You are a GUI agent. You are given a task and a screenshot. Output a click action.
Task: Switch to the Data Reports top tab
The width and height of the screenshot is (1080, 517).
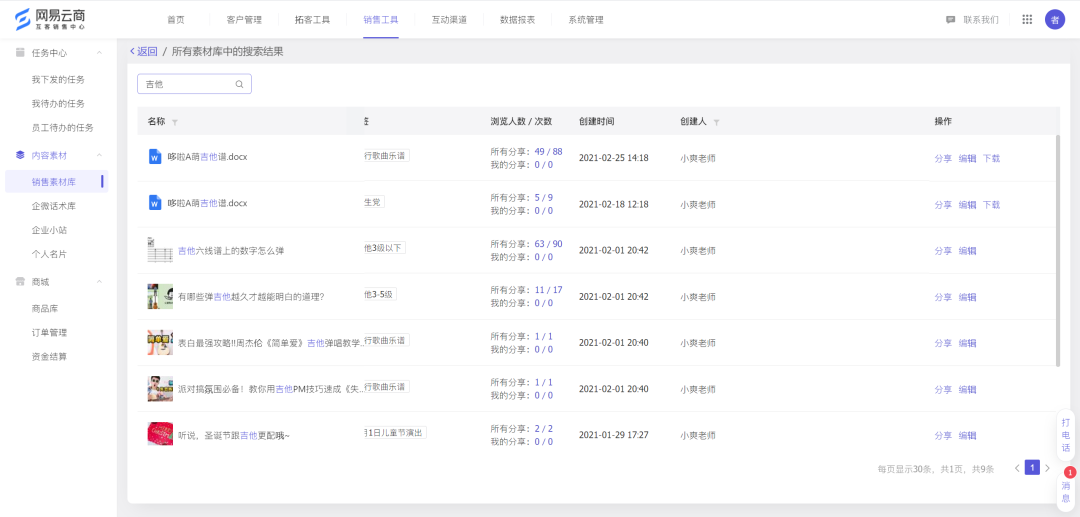coord(517,19)
